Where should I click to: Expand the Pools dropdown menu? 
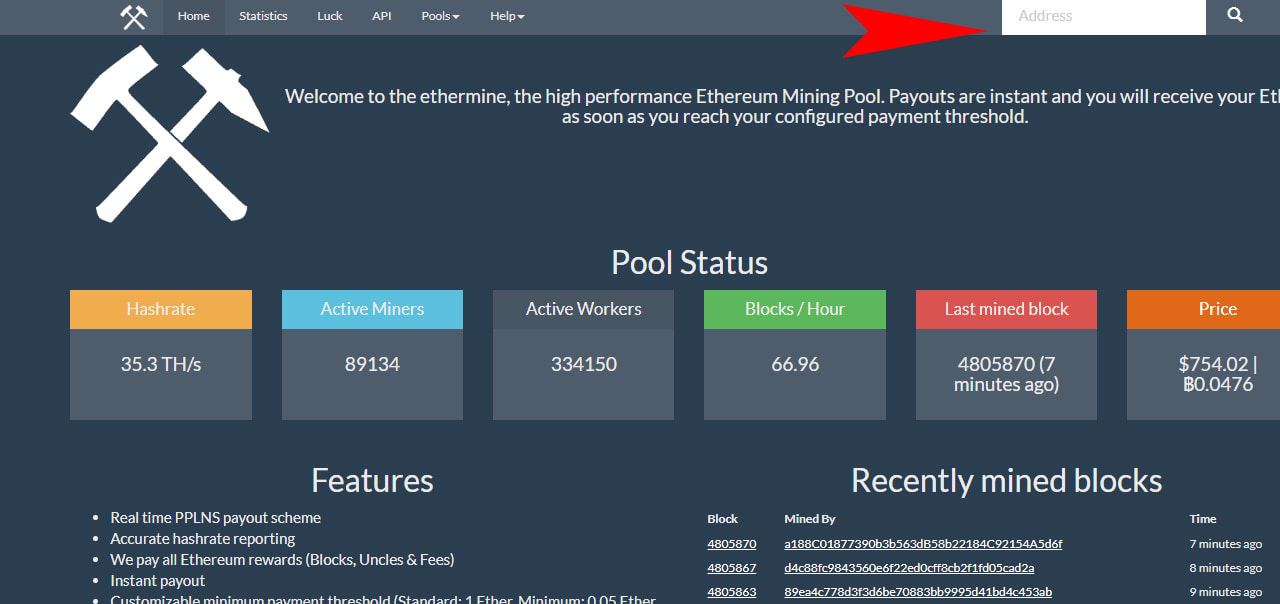point(440,16)
